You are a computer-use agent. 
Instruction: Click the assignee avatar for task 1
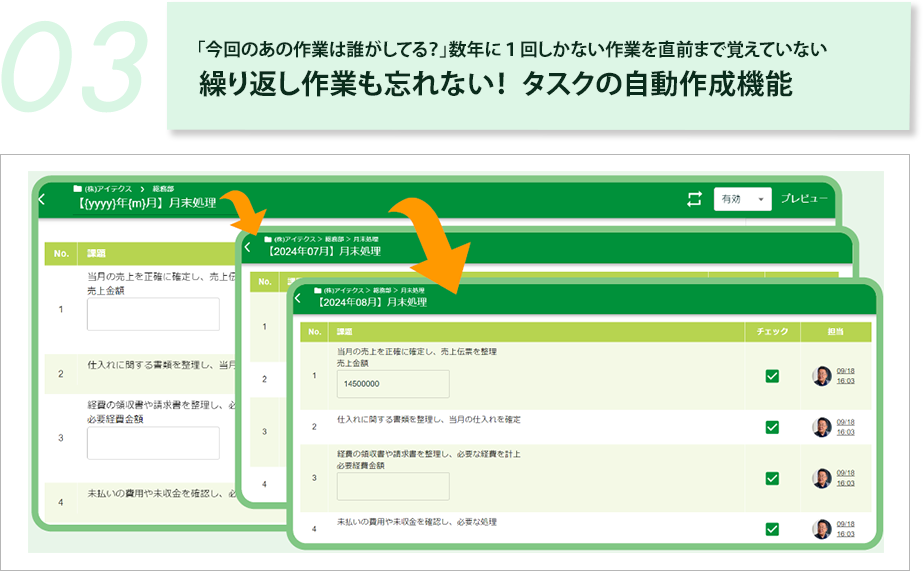(822, 376)
